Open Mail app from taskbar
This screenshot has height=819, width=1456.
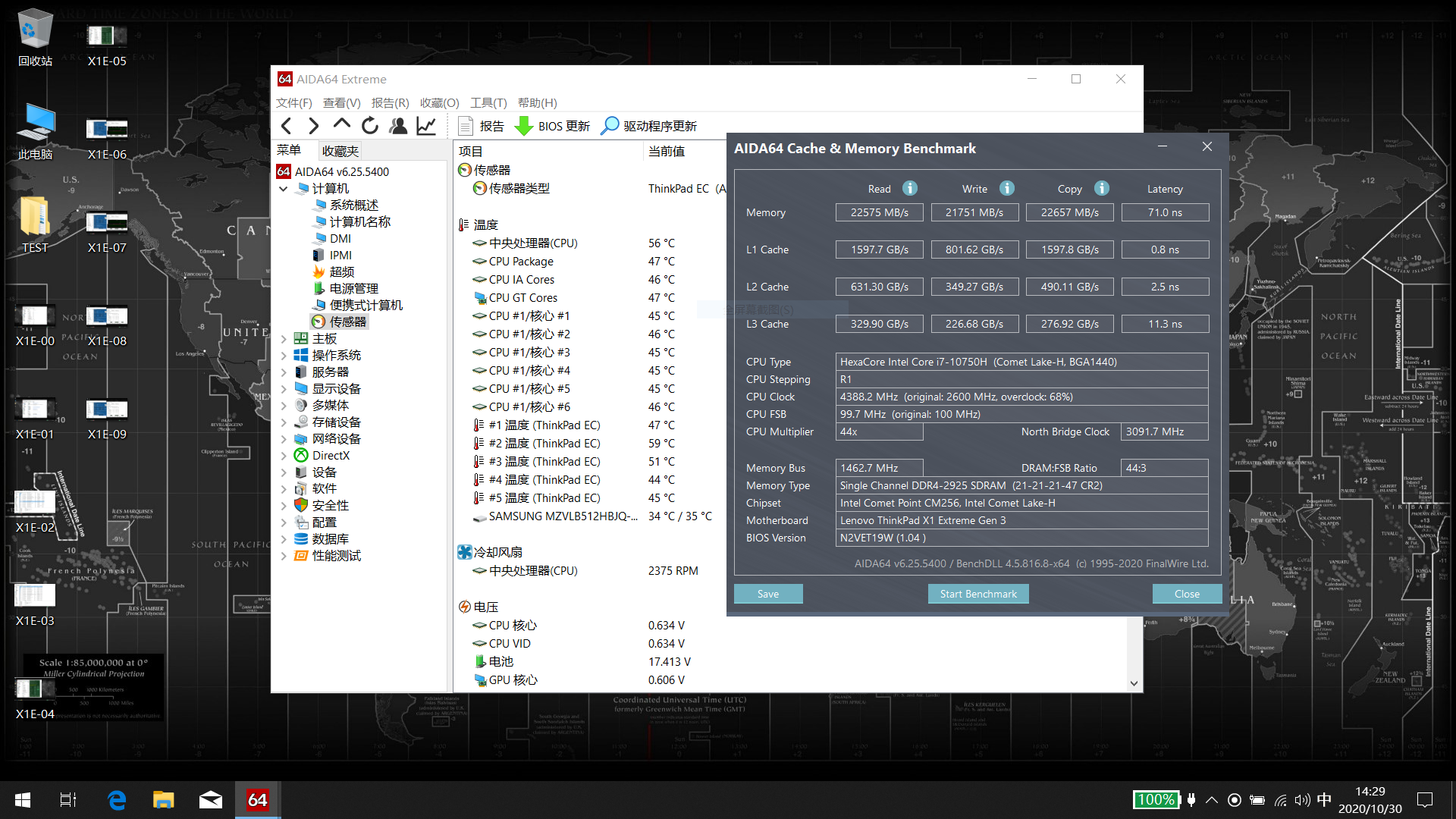click(x=210, y=800)
